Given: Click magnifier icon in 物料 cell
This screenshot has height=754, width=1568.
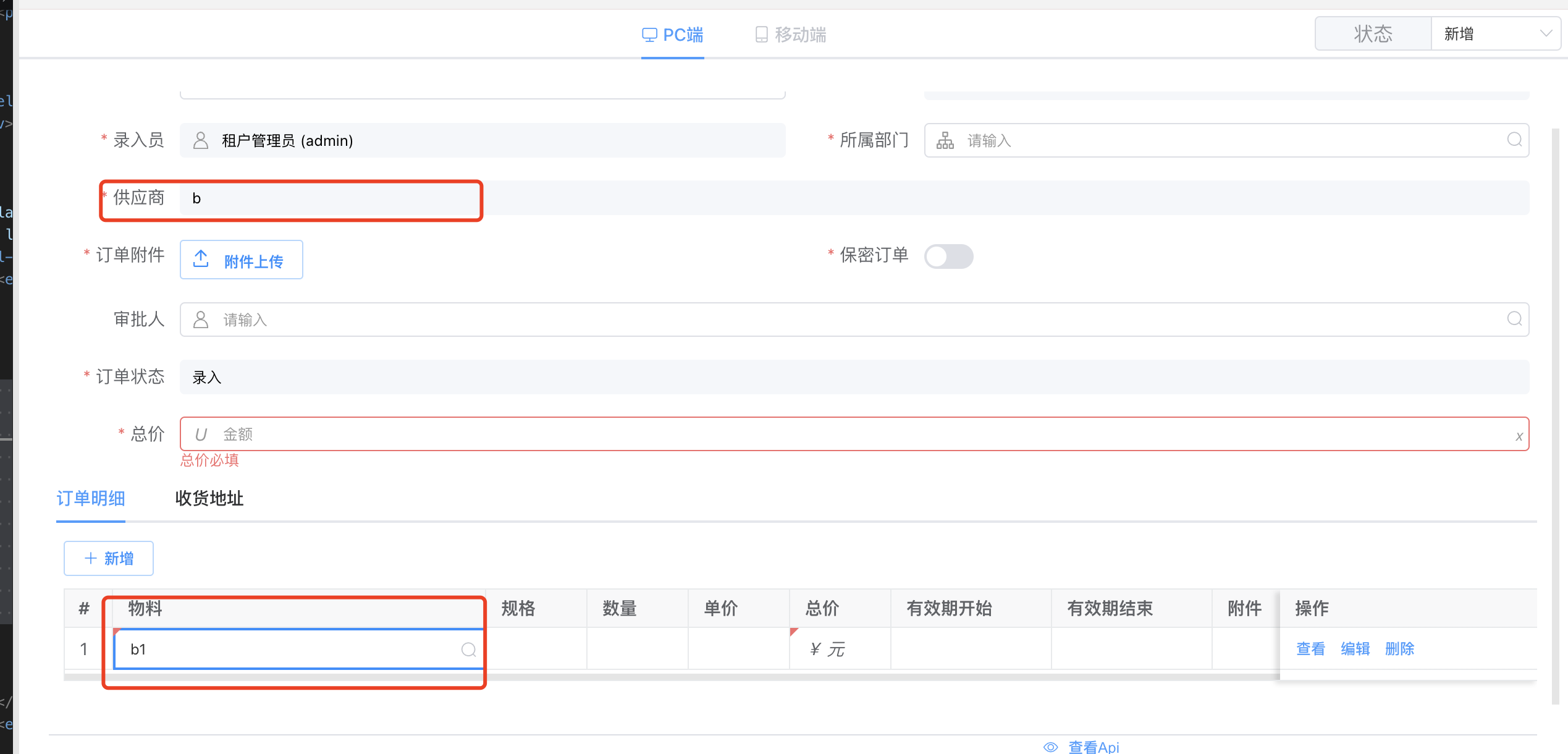Looking at the screenshot, I should point(468,649).
